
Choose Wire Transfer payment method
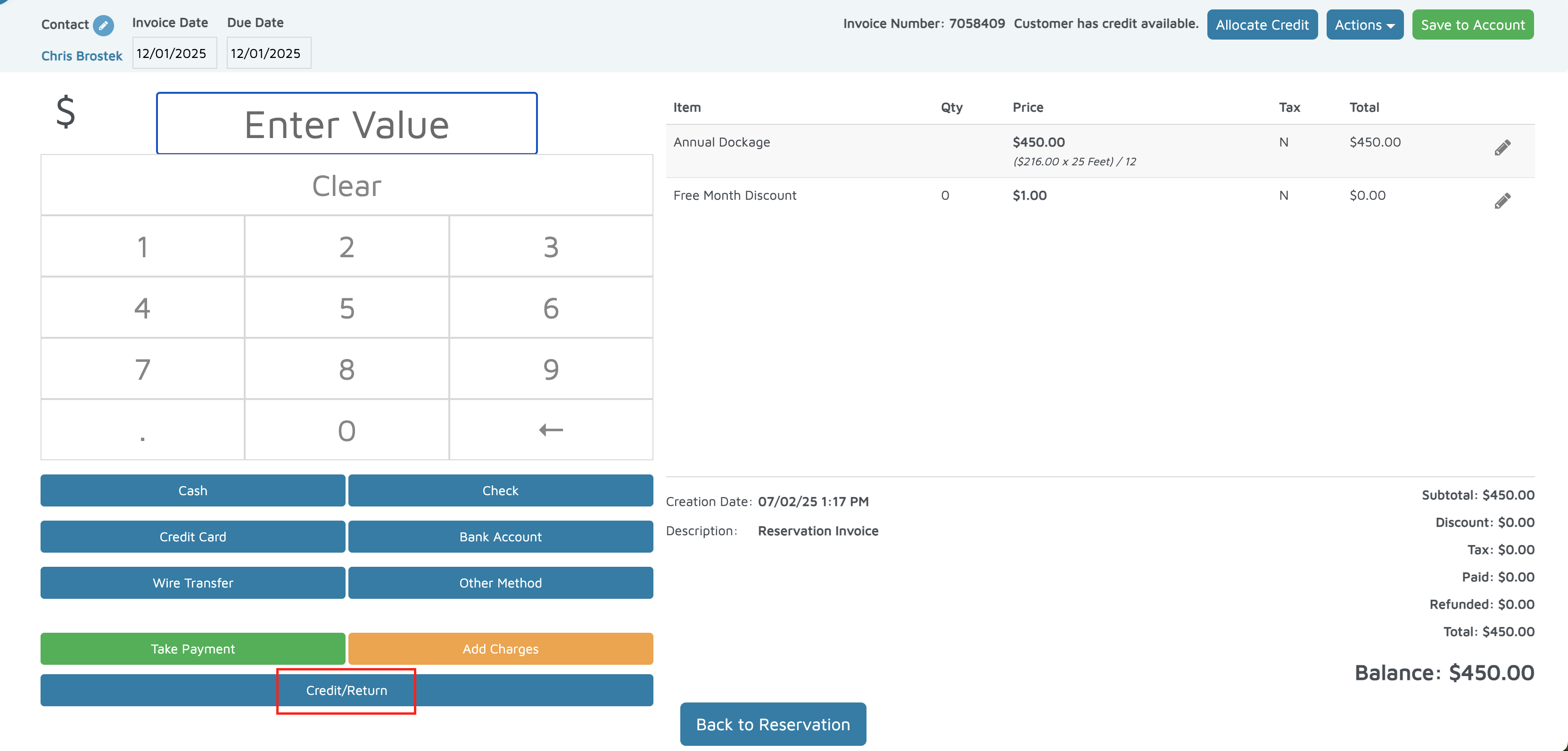point(192,582)
